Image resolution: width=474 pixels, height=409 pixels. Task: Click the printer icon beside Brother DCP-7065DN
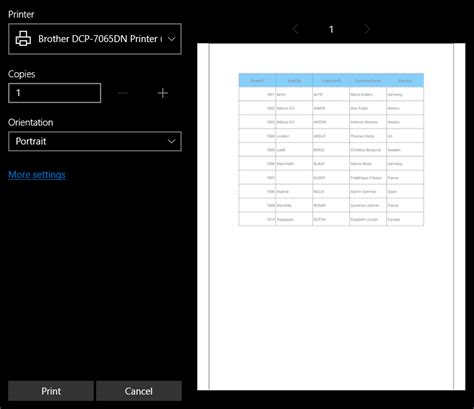coord(23,39)
